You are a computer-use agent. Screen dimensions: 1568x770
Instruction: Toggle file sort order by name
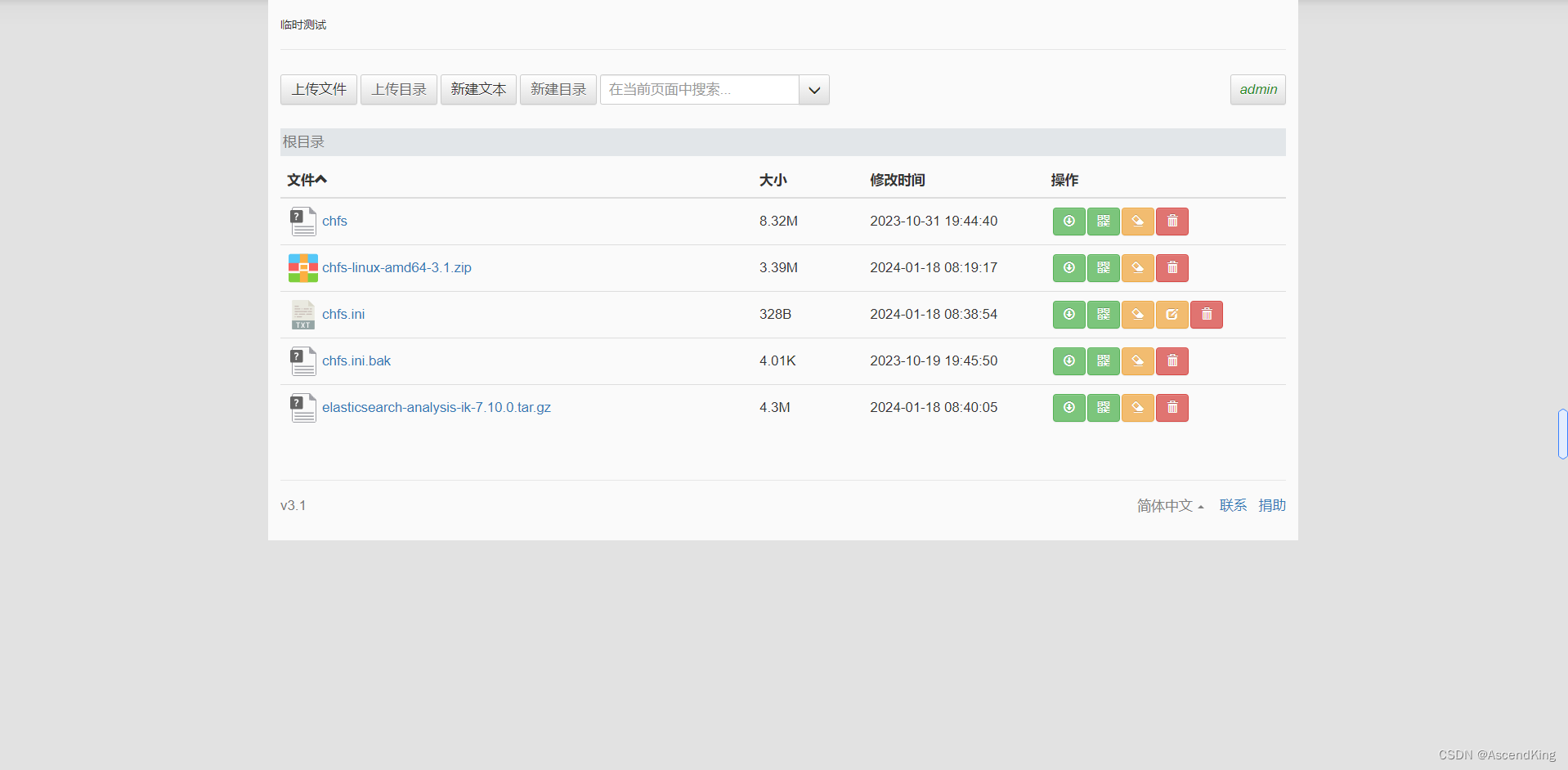point(307,180)
